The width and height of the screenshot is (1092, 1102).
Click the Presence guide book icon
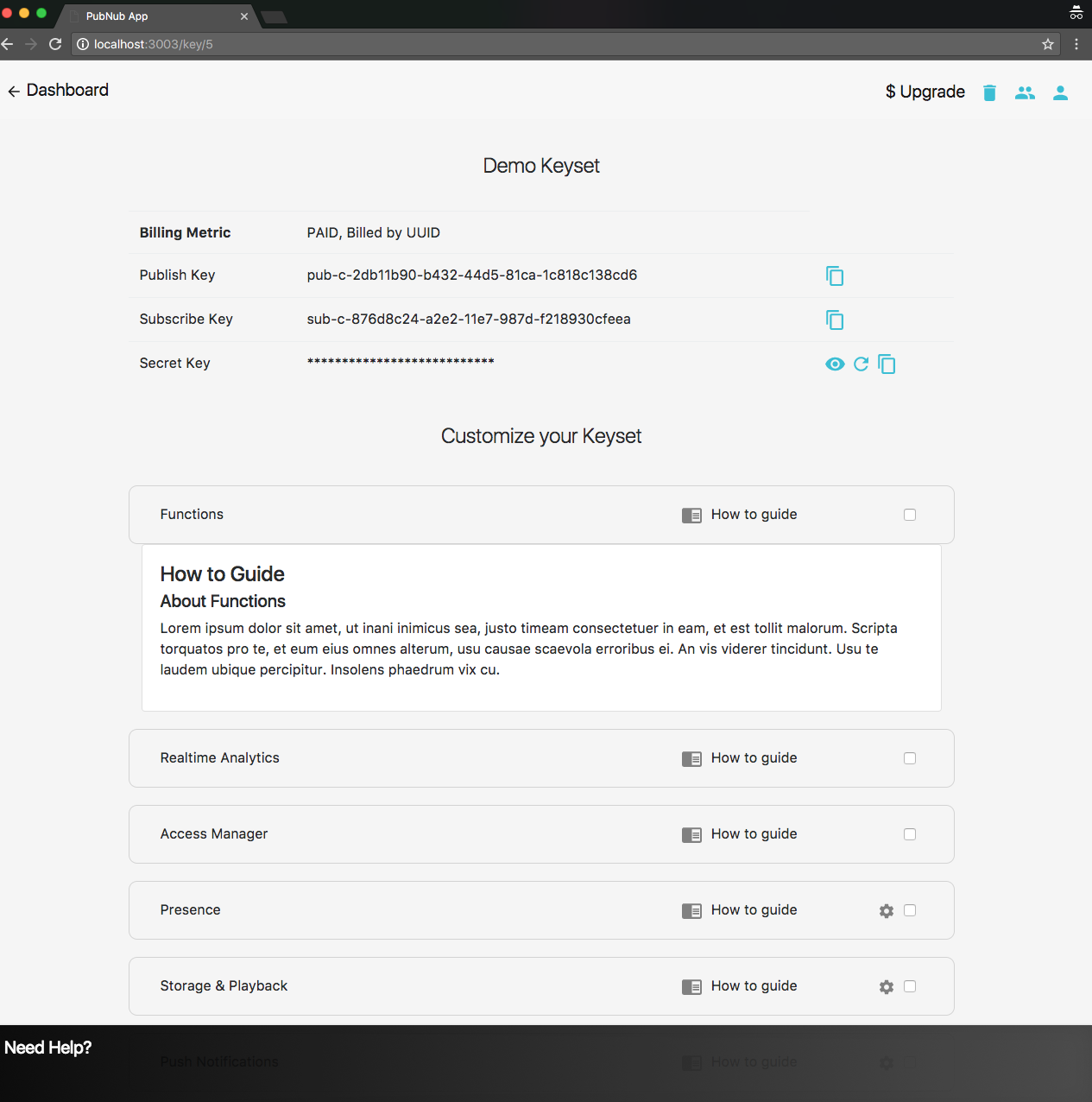691,911
